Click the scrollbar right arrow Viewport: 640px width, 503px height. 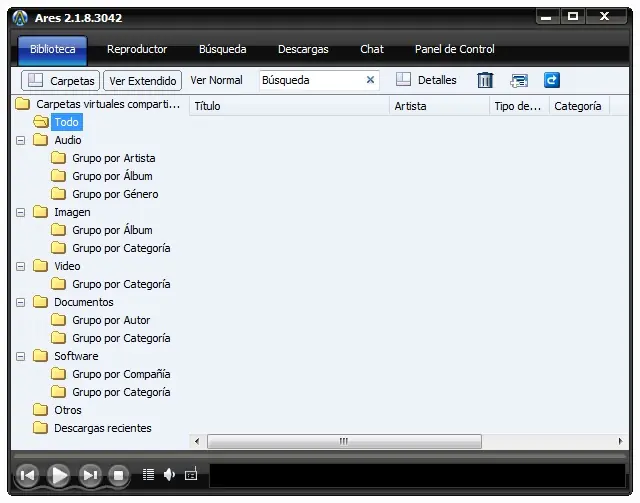pyautogui.click(x=620, y=441)
